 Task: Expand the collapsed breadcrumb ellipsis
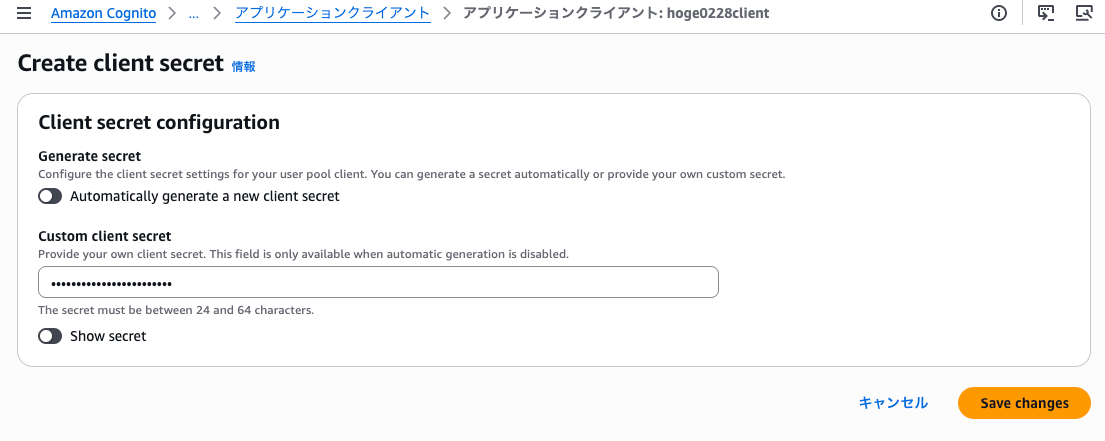pos(193,14)
